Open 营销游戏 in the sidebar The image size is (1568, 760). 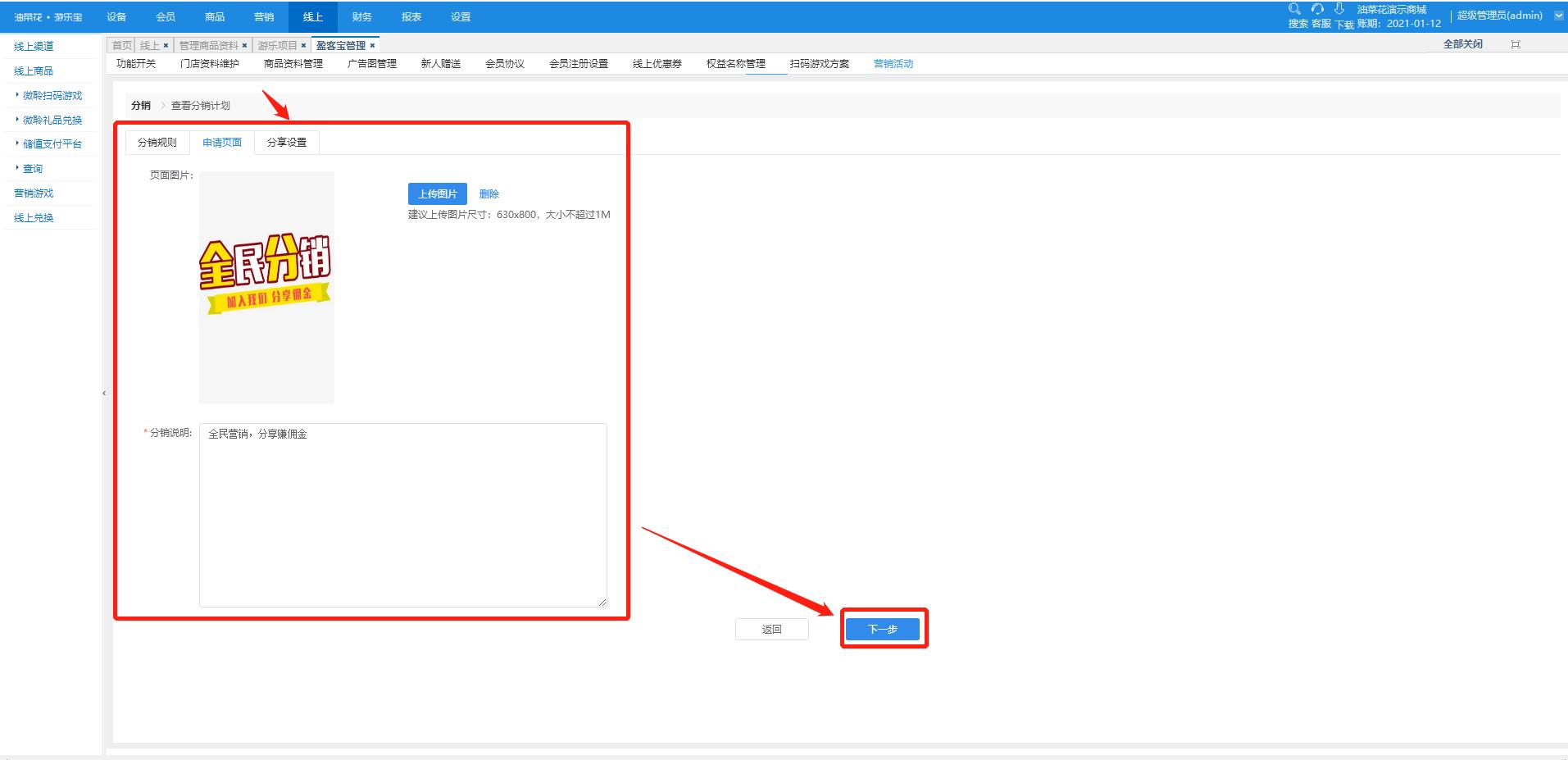click(x=34, y=193)
